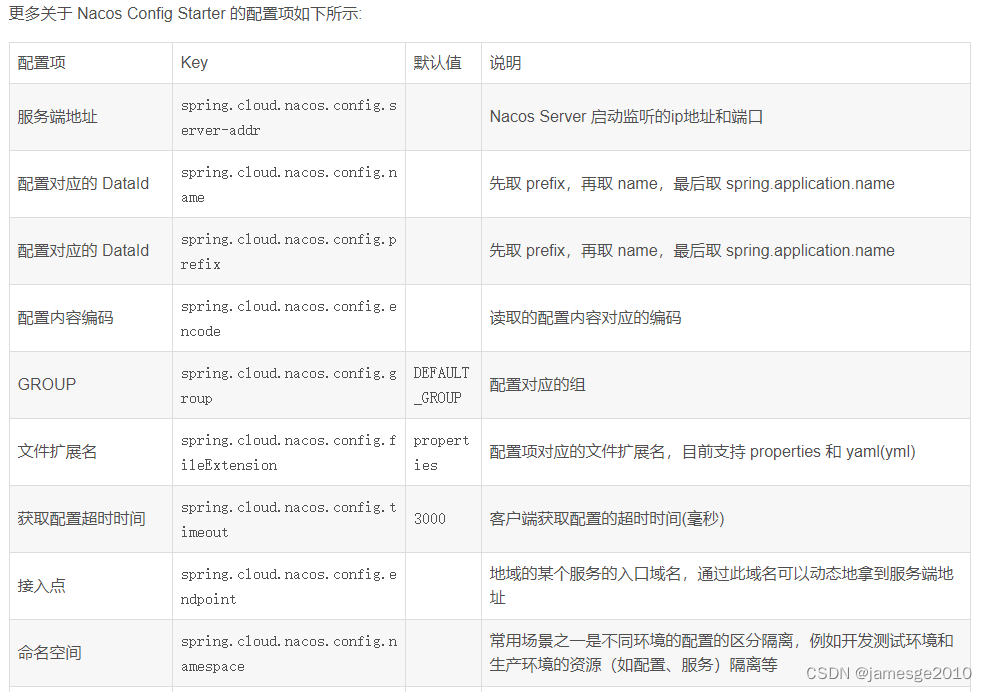Select the key spring.cloud.nacos.config.fileExtension
This screenshot has width=987, height=692.
click(289, 453)
